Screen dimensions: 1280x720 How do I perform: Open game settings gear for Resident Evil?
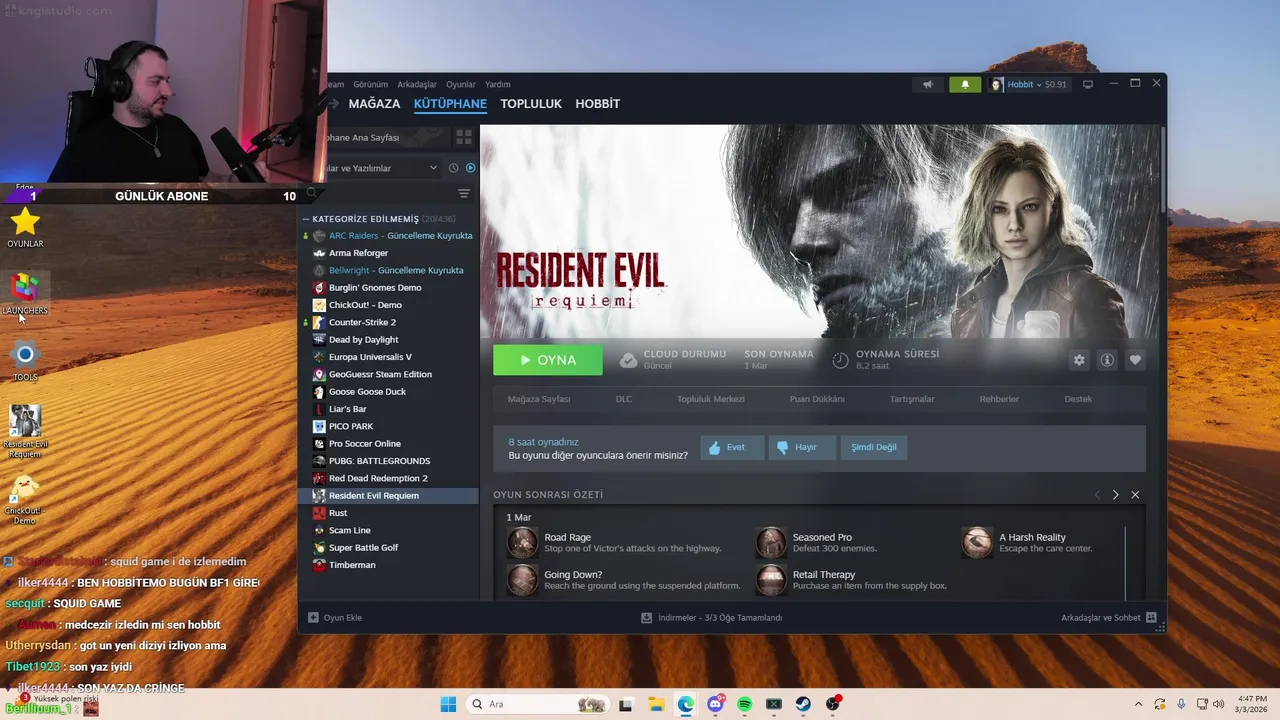click(x=1079, y=360)
